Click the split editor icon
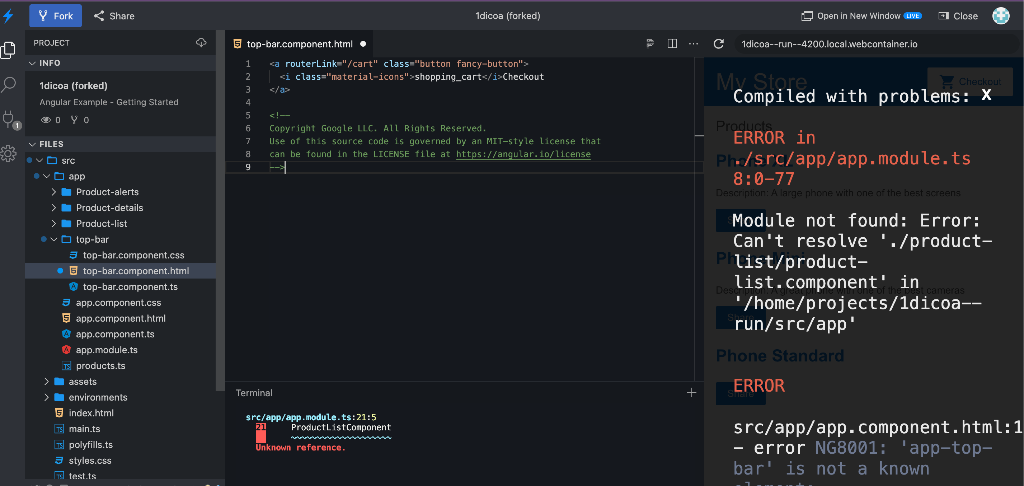The image size is (1024, 486). (672, 43)
